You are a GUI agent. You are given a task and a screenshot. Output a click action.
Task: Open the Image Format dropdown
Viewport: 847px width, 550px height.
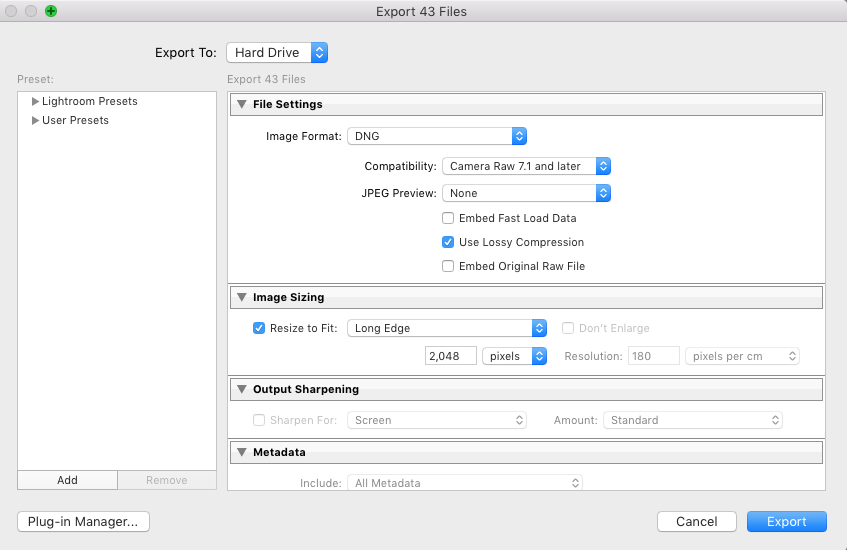tap(437, 136)
